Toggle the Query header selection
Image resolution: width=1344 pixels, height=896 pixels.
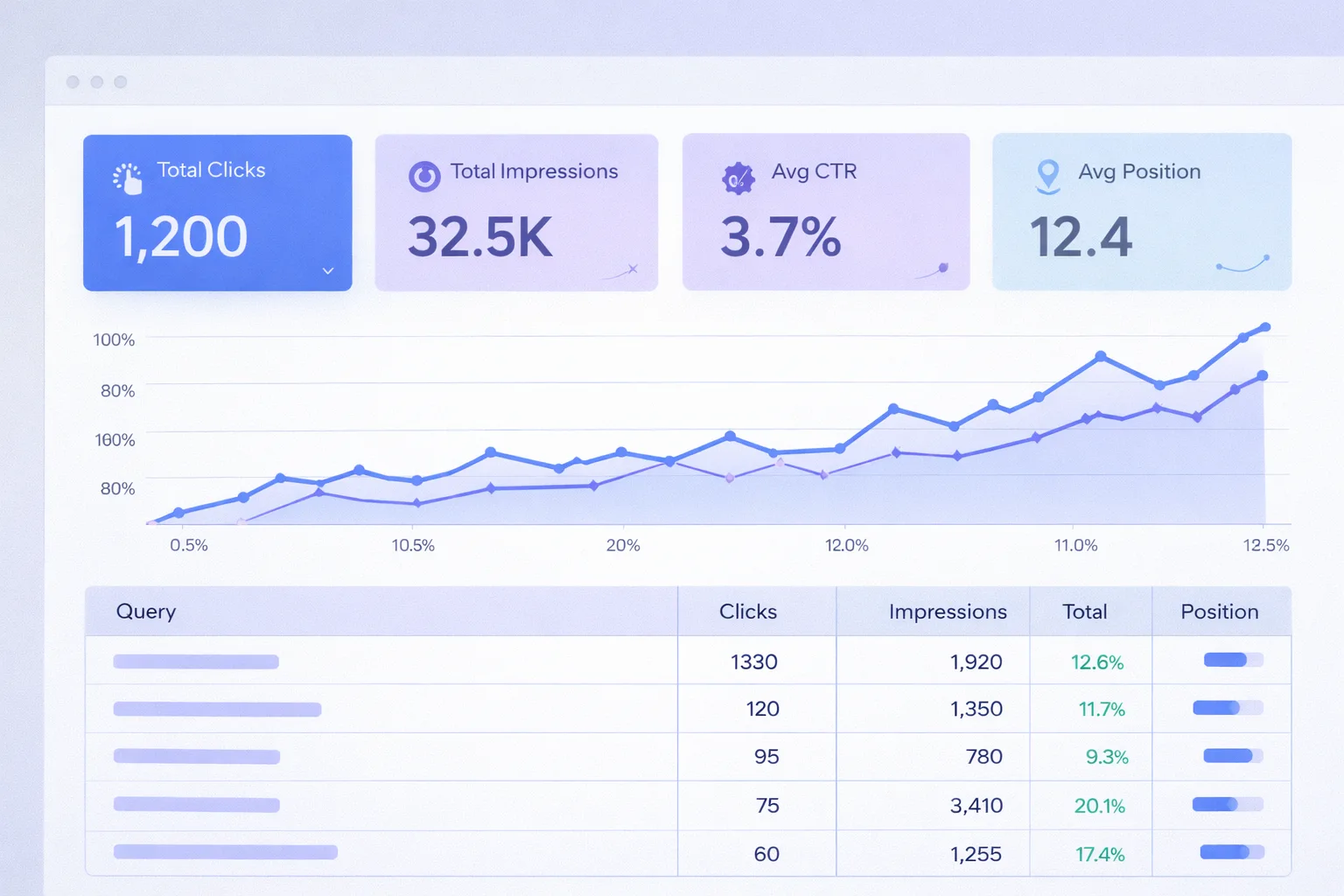click(x=145, y=612)
